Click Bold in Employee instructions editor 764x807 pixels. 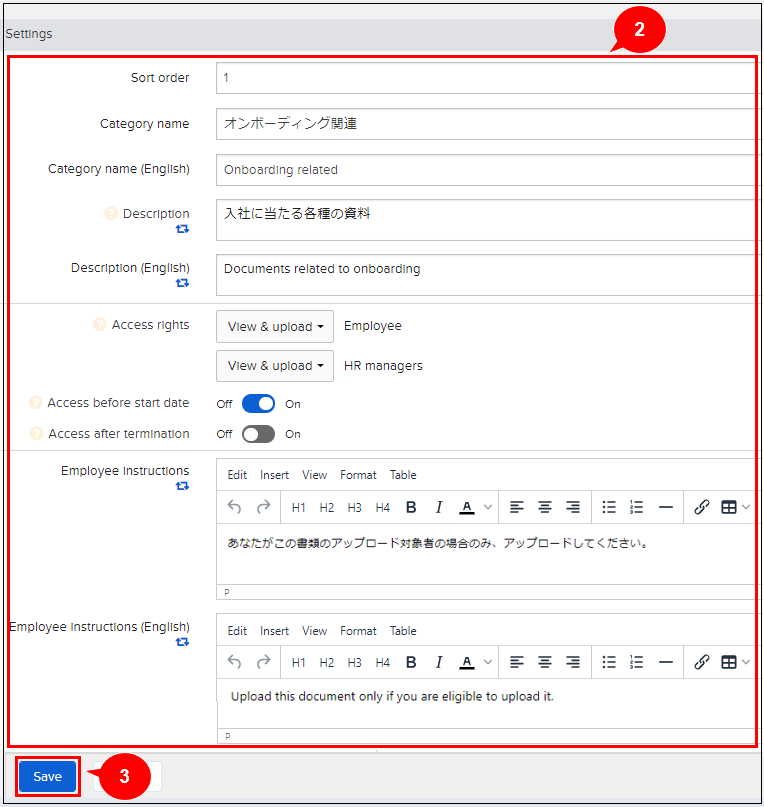(411, 507)
